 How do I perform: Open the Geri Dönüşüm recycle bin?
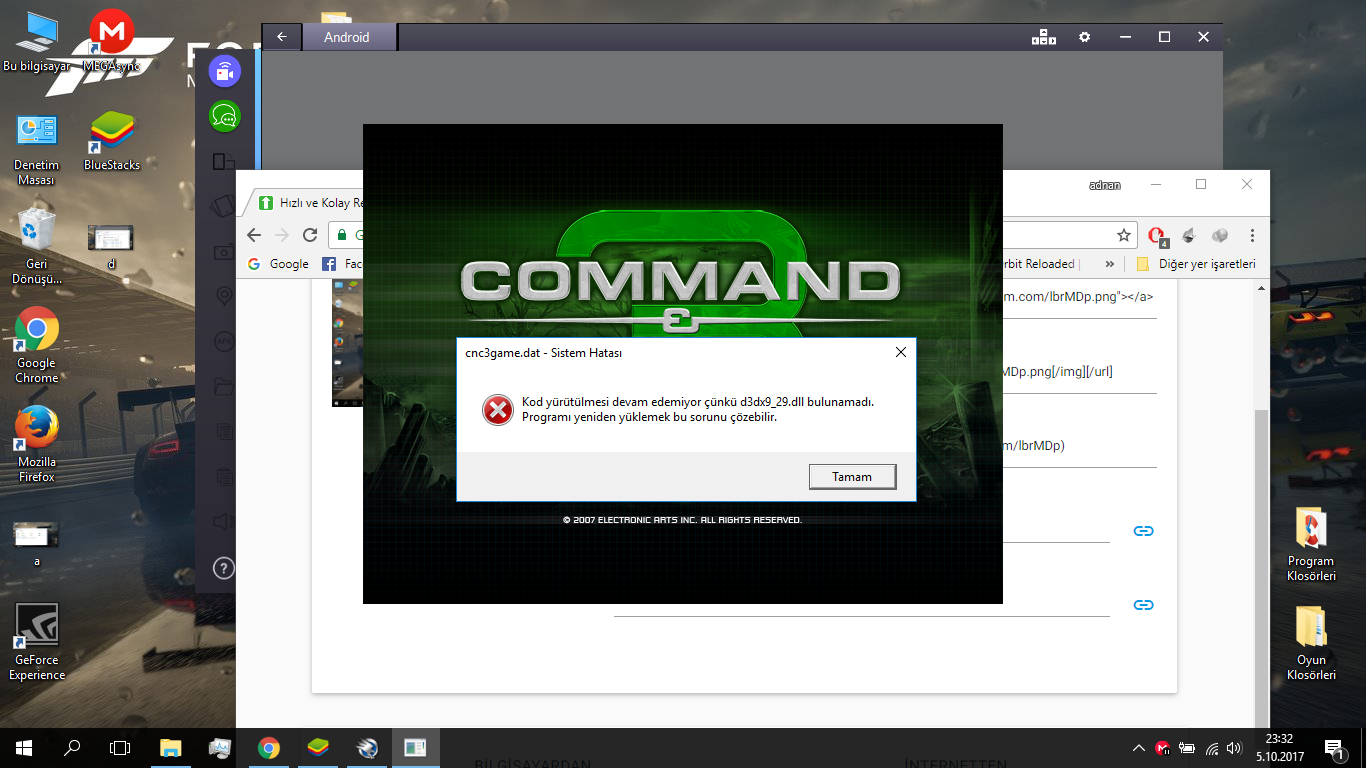(37, 246)
